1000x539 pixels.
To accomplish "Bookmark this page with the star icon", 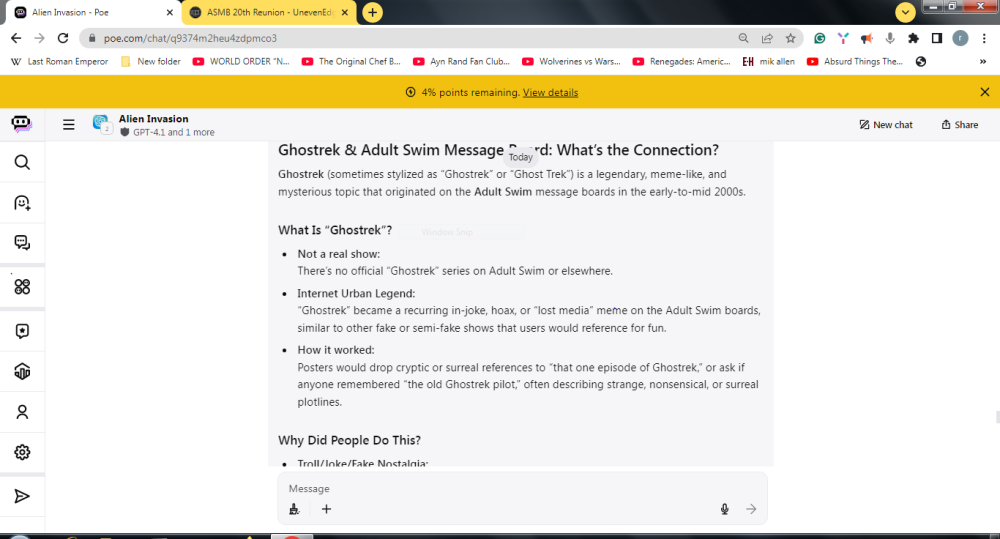I will point(791,38).
